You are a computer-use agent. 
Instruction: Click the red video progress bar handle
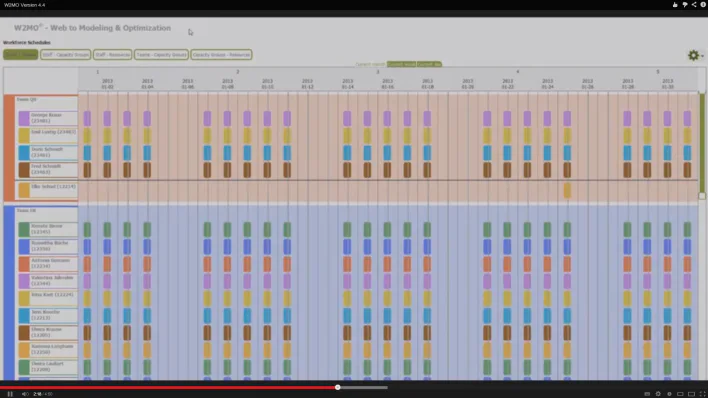337,387
